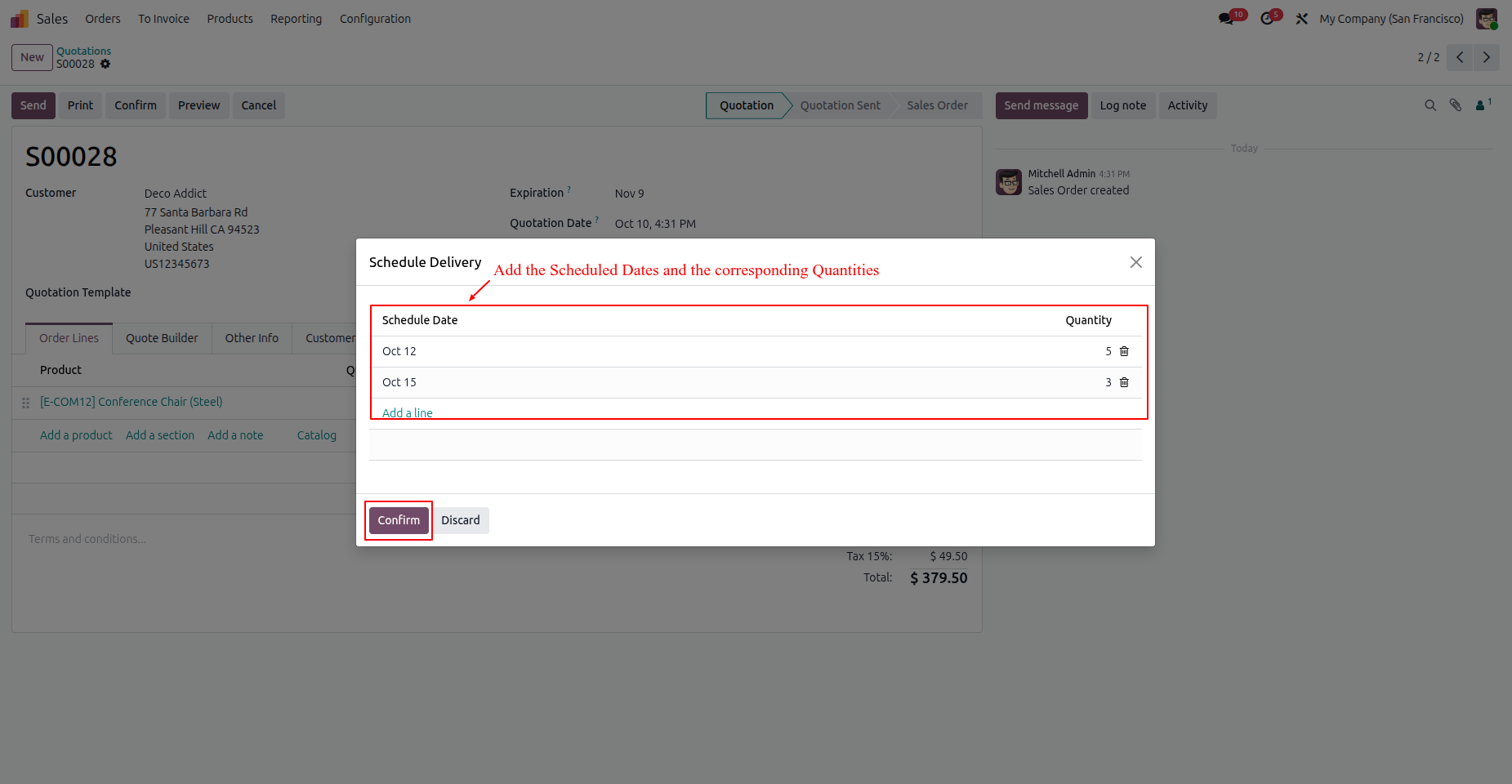Open the followers icon in chatter

[1483, 105]
